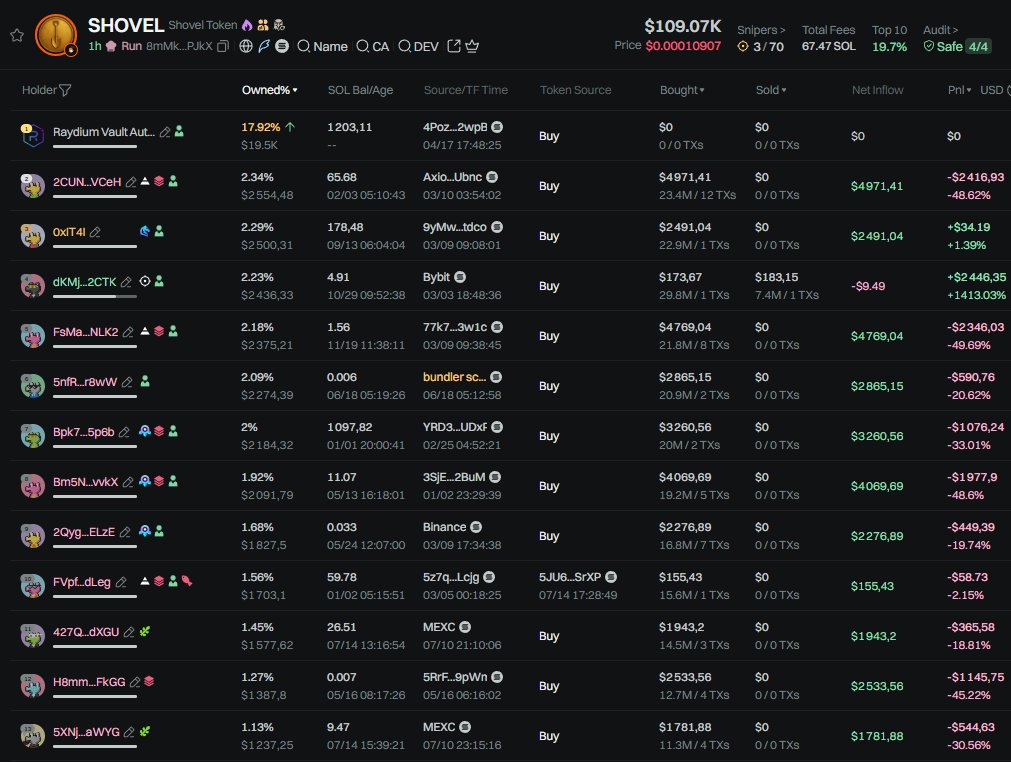Open the feather social link icon
This screenshot has height=762, width=1011.
coord(264,46)
